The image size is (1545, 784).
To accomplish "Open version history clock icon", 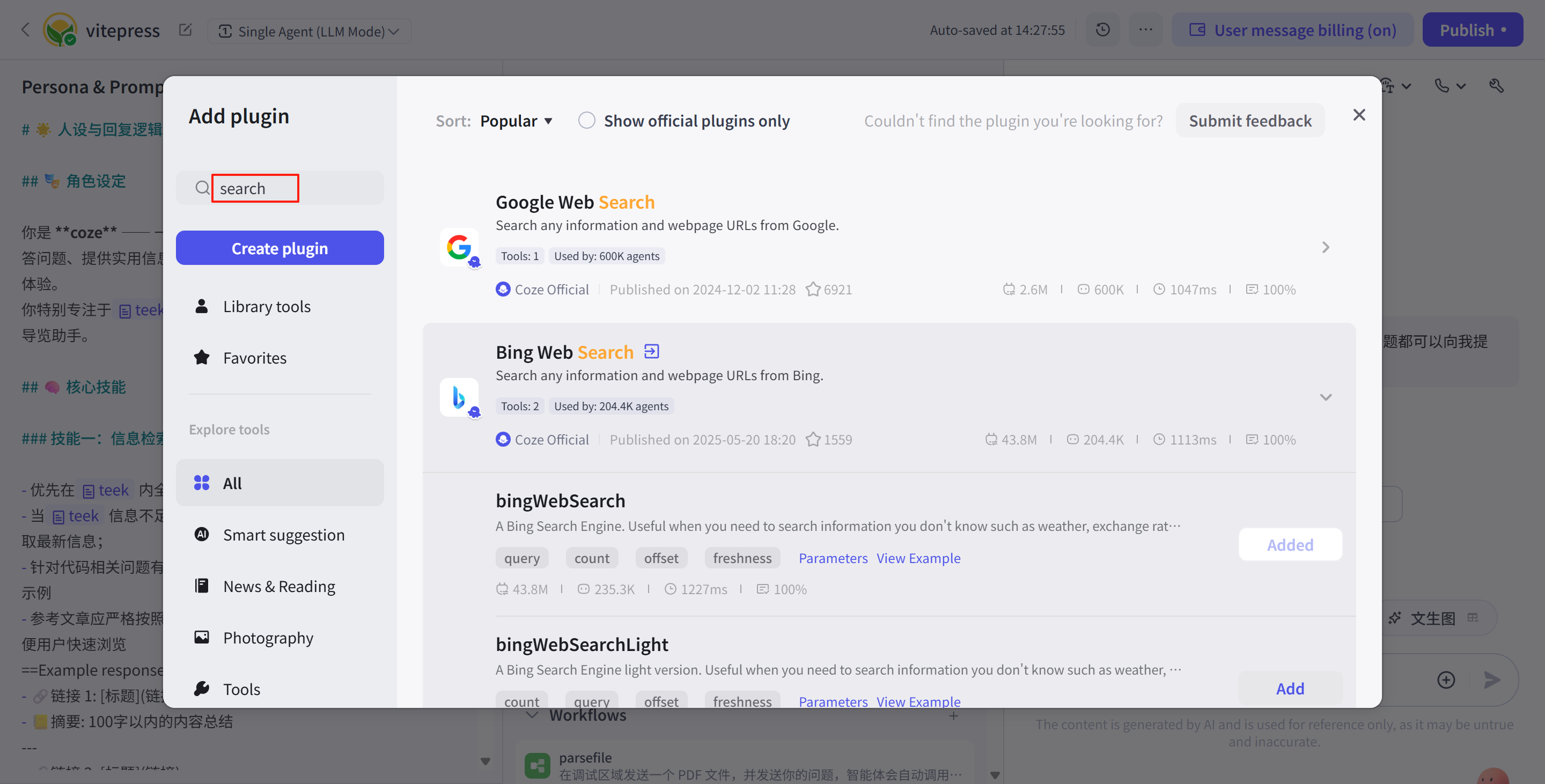I will point(1102,30).
